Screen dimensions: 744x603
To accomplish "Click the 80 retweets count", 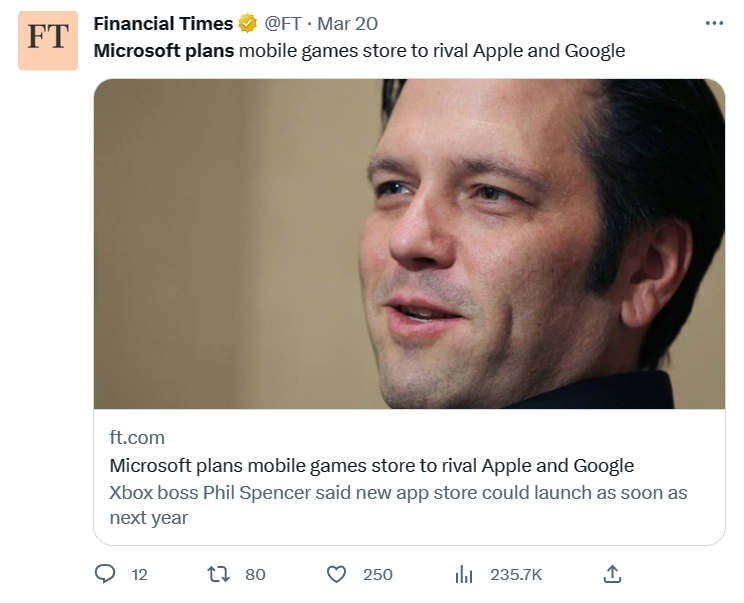I will click(x=255, y=574).
